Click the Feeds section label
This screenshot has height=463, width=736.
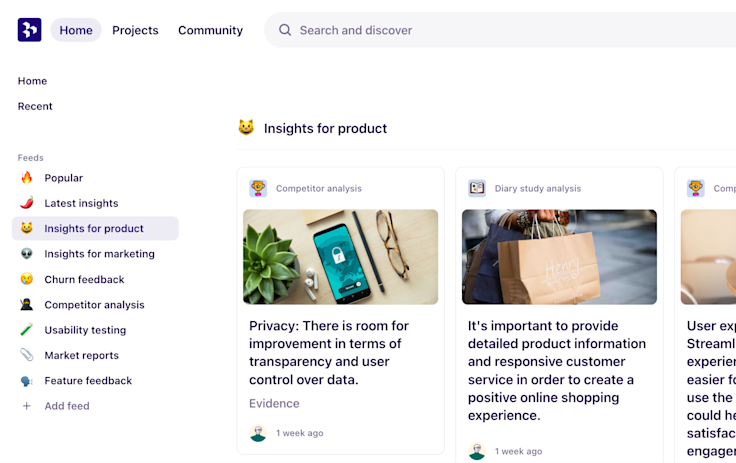tap(31, 158)
